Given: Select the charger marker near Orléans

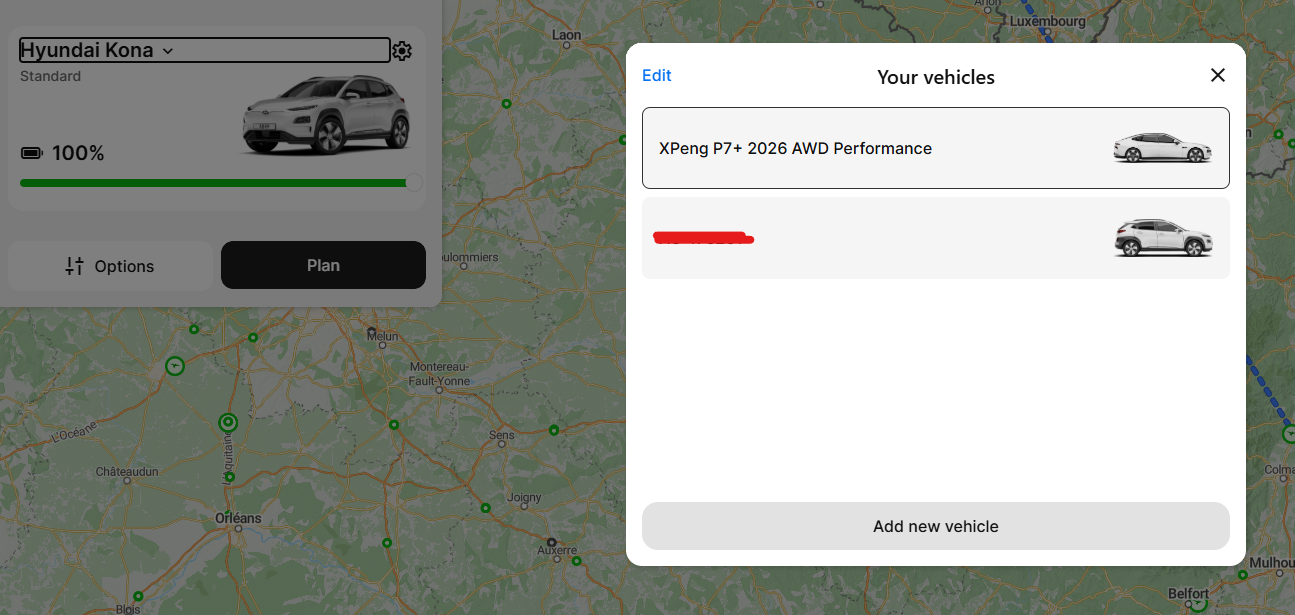Looking at the screenshot, I should click(x=230, y=477).
